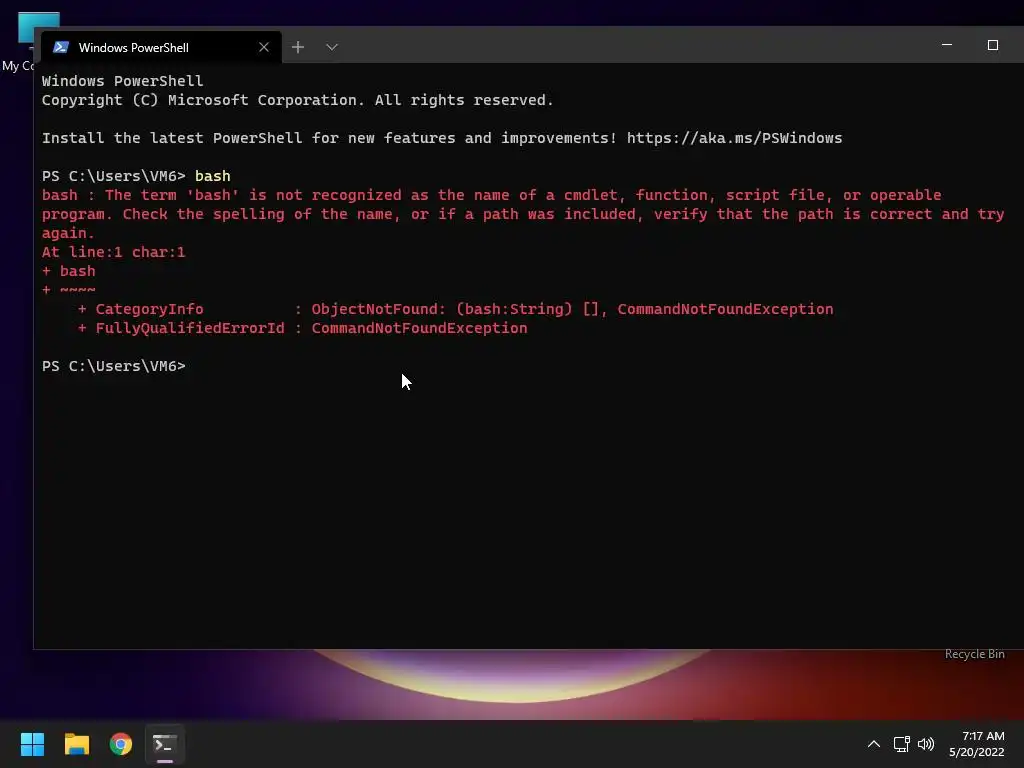Click the 'Copyright (C) Microsoft Corporation' line

[298, 100]
